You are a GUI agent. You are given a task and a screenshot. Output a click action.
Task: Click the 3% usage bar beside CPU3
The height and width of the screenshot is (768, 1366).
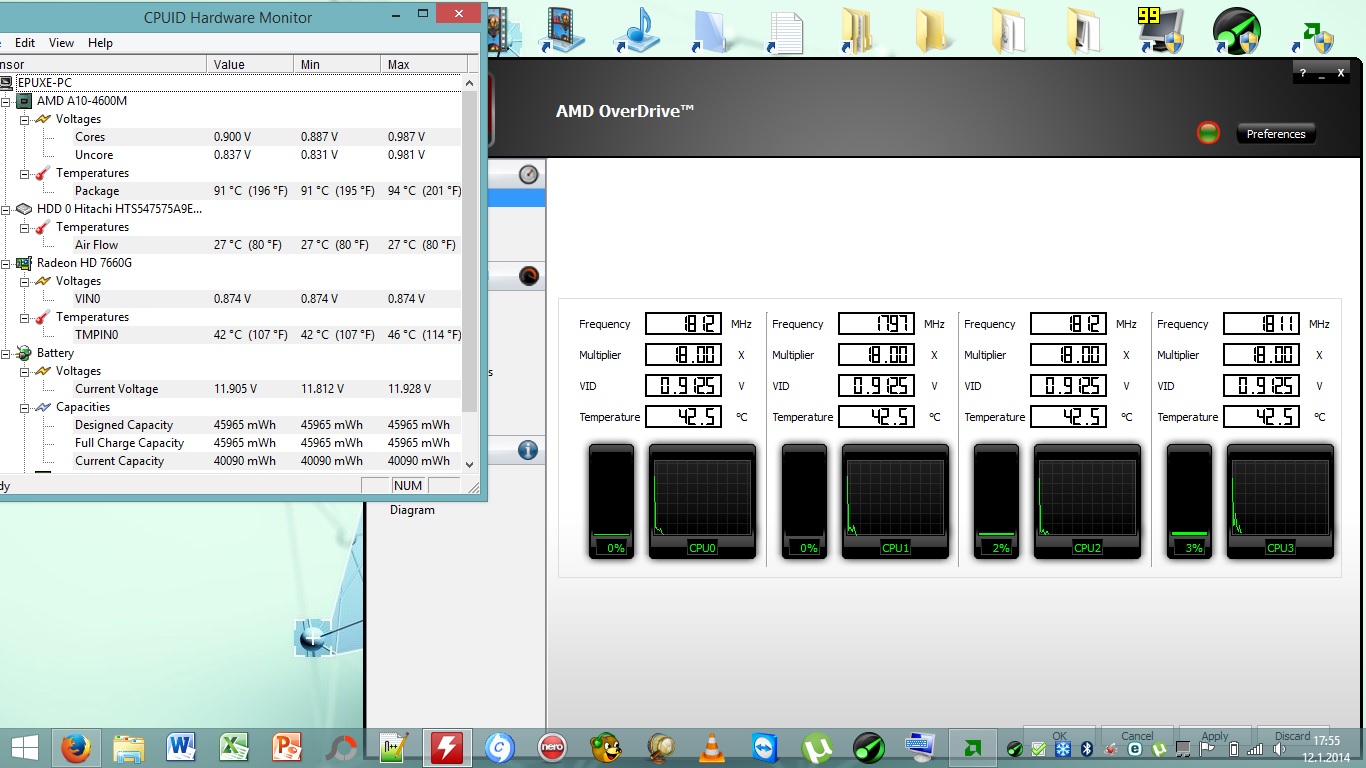coord(1190,501)
